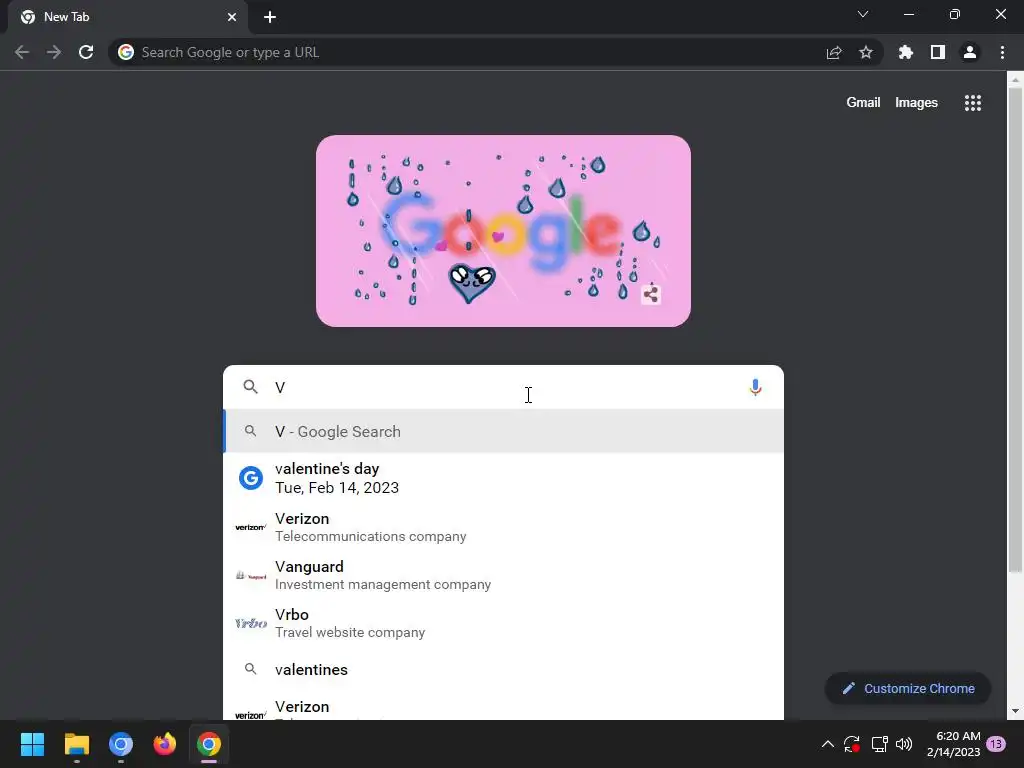Image resolution: width=1024 pixels, height=768 pixels.
Task: Focus the Google search box with V
Action: tap(503, 387)
